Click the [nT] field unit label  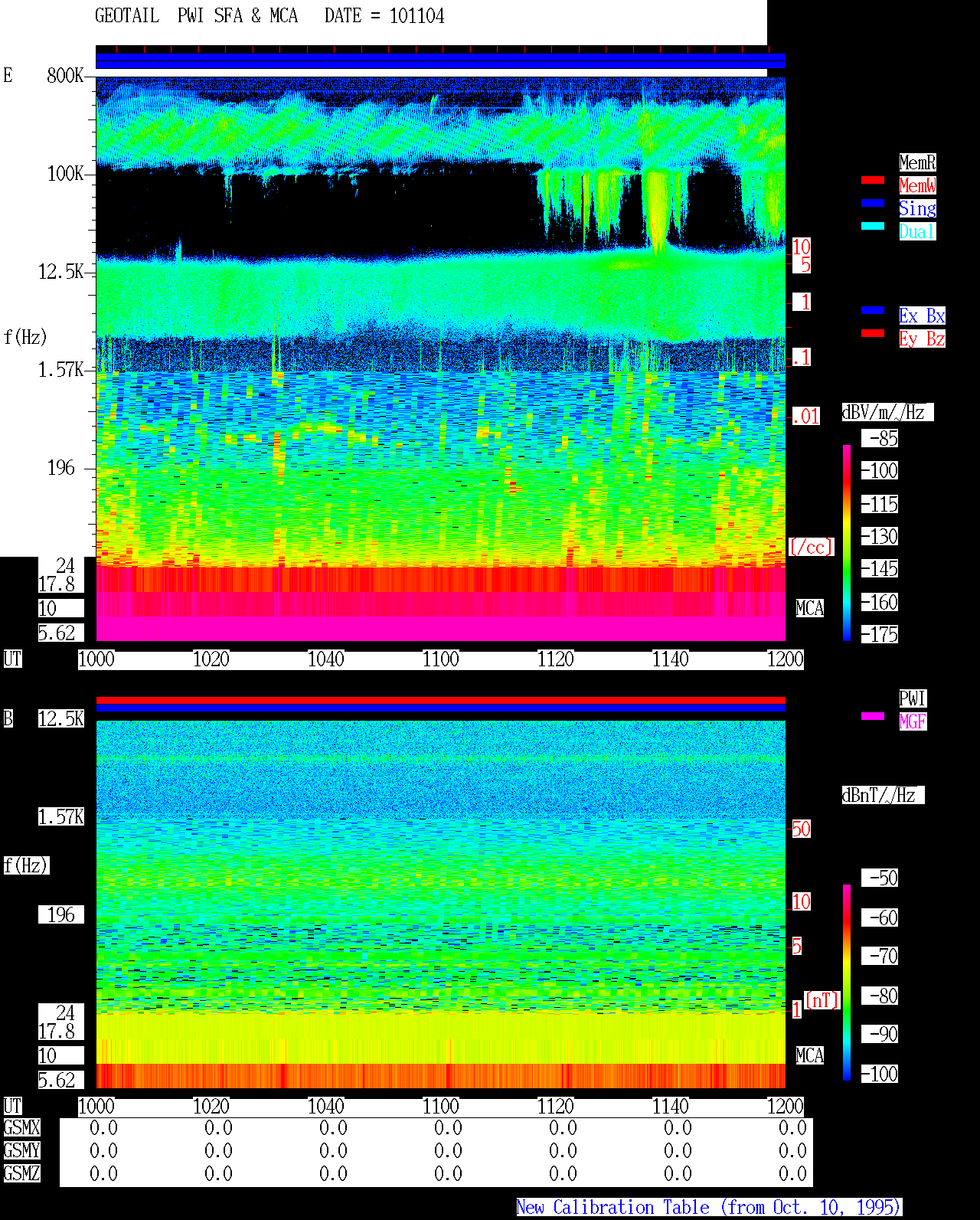(x=822, y=1000)
